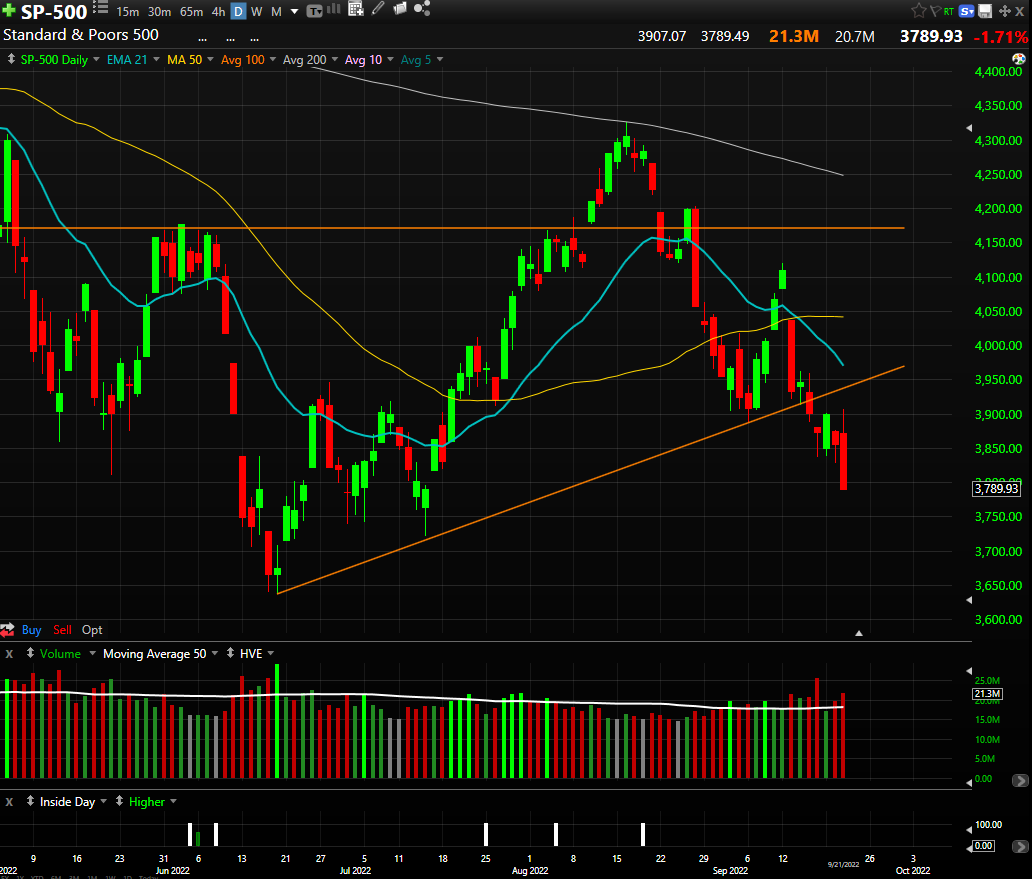Click the green RT real-time indicator
This screenshot has height=879, width=1032.
(948, 11)
